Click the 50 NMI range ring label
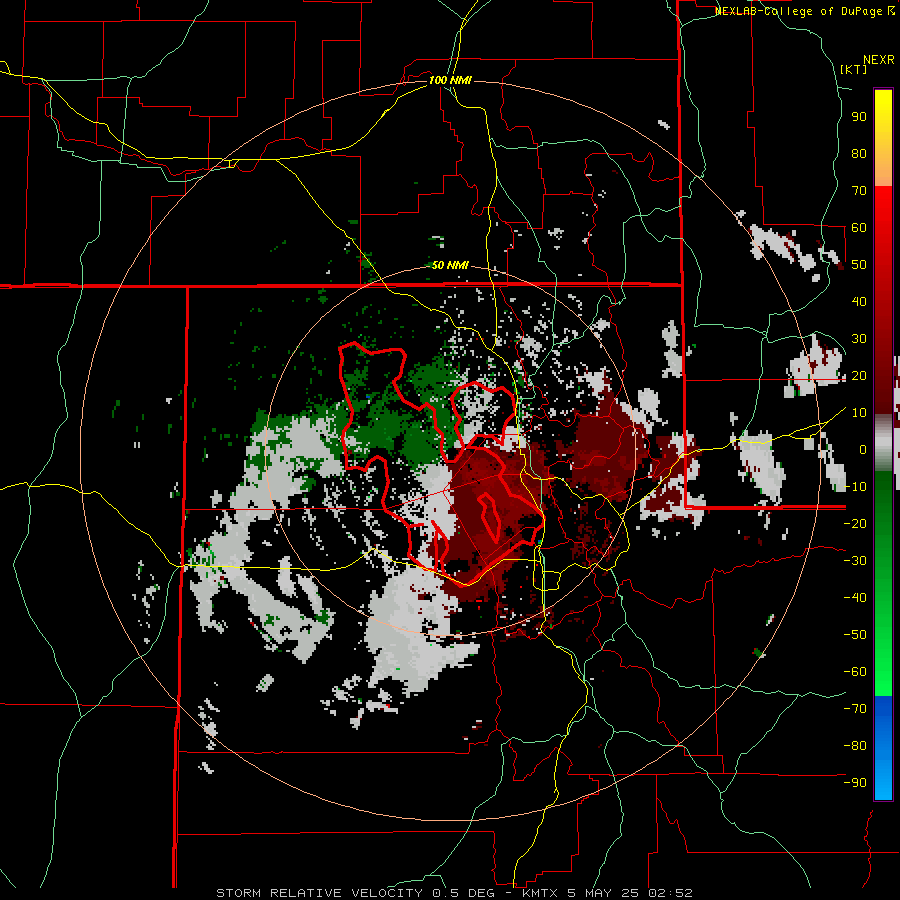This screenshot has width=900, height=900. pos(450,265)
